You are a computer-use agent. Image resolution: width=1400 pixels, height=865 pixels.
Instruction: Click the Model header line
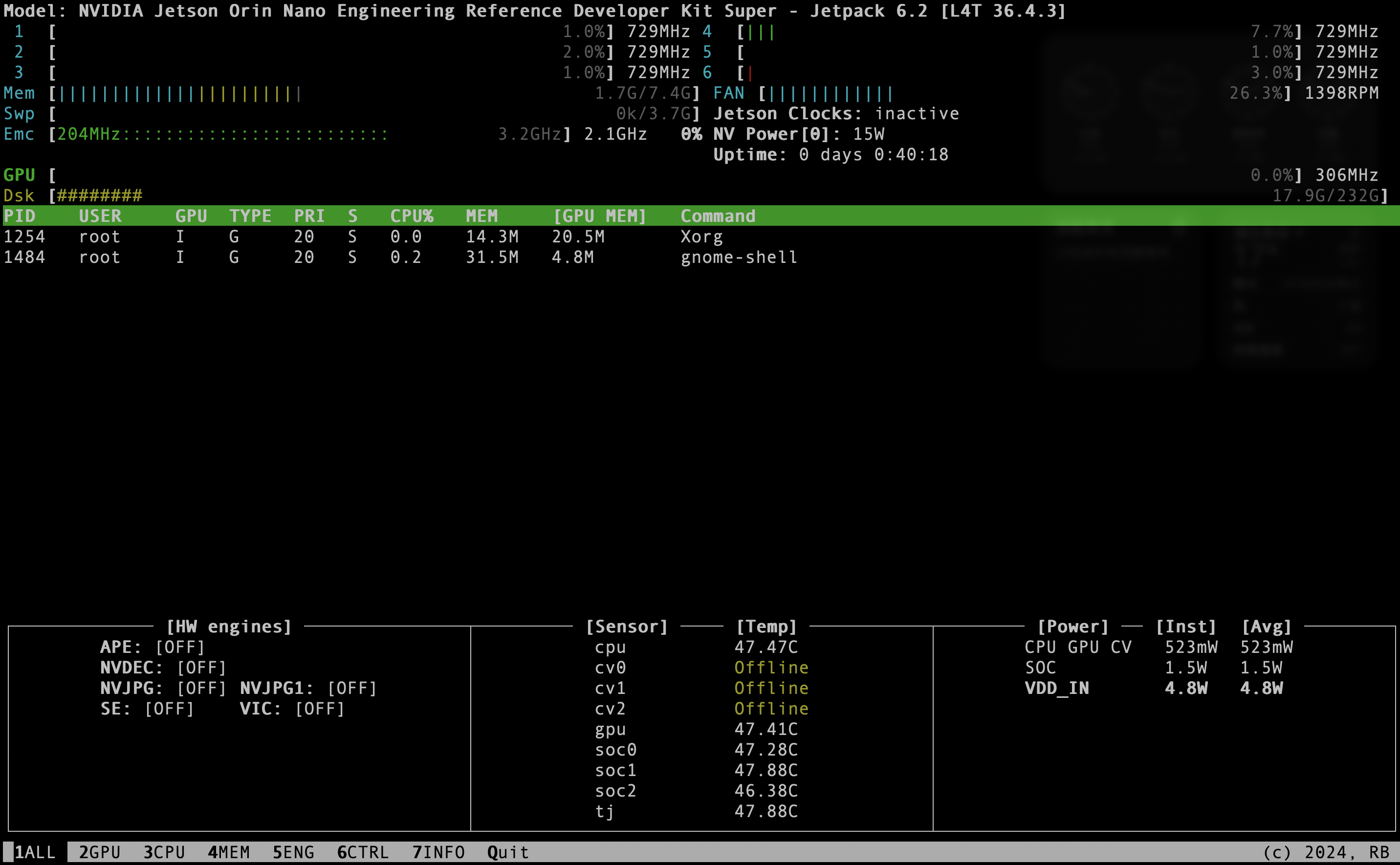535,11
